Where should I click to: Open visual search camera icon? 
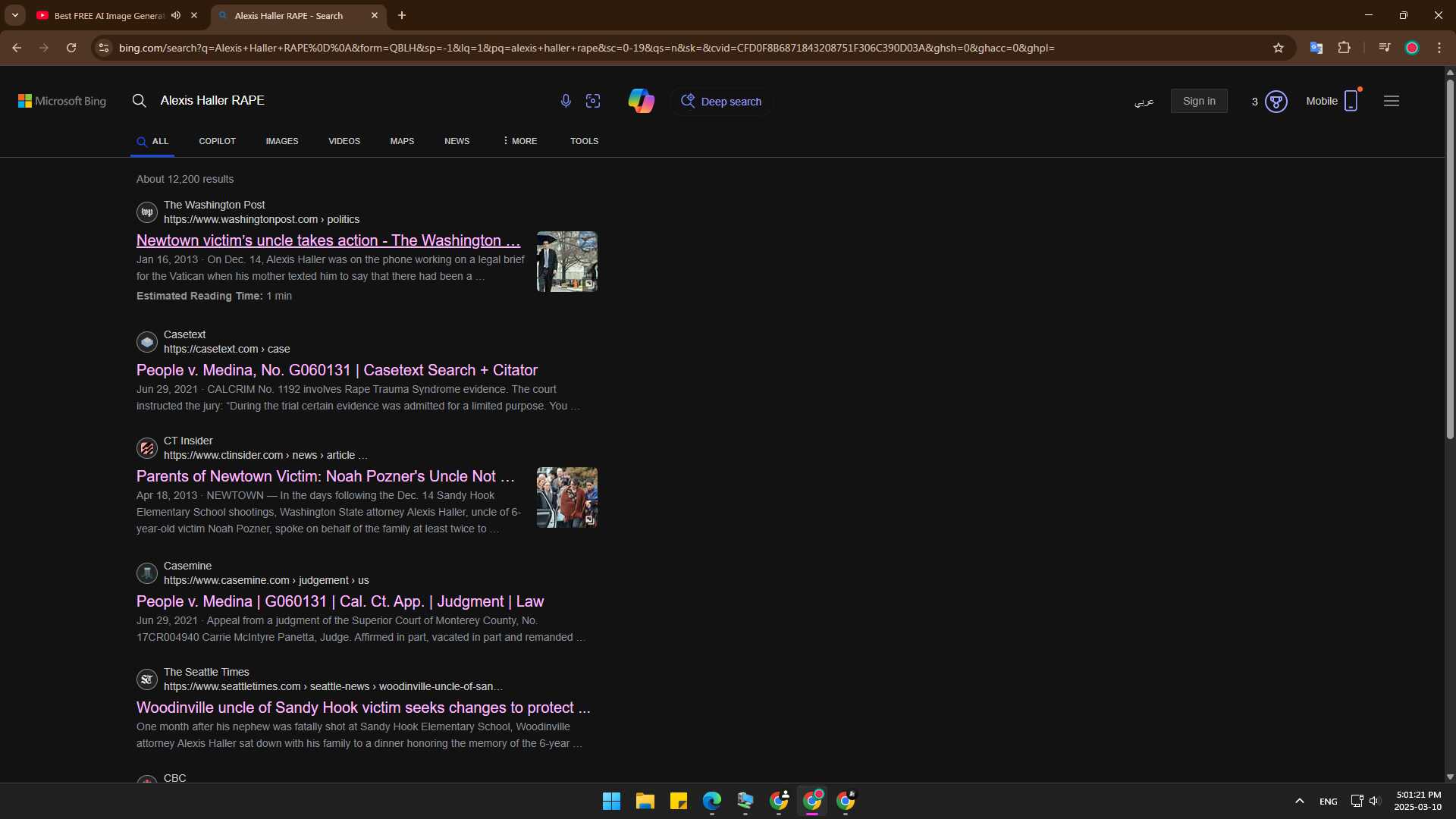[593, 101]
